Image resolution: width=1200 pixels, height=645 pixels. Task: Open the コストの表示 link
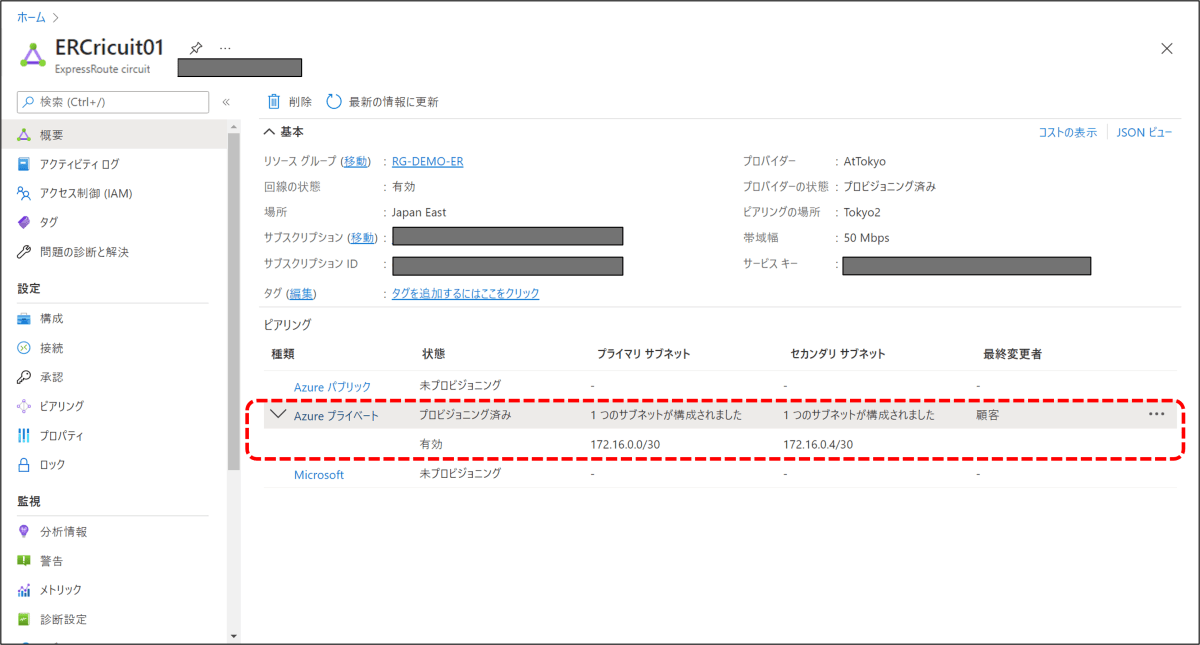pos(1067,132)
